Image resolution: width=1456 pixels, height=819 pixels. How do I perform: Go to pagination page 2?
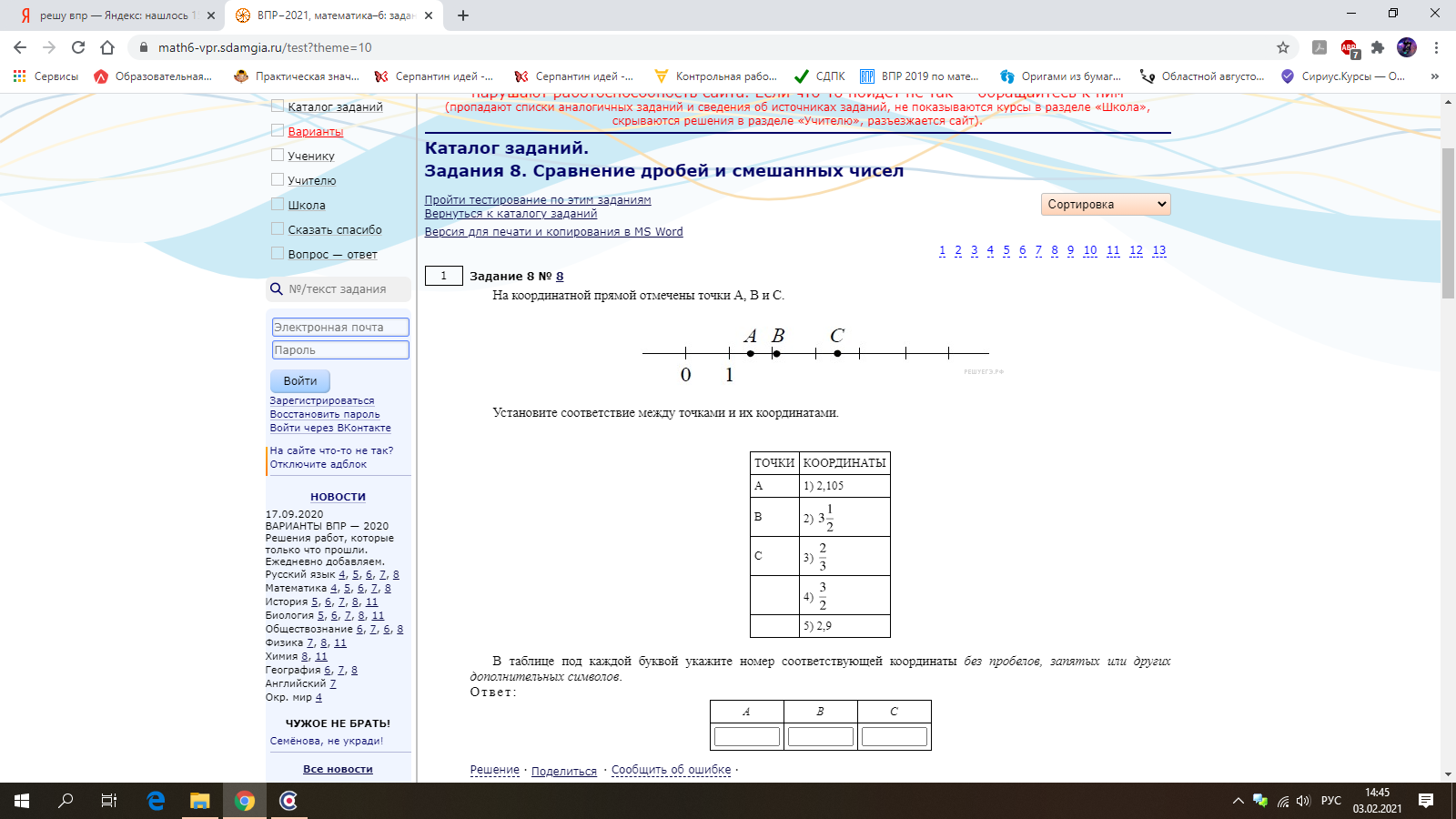pyautogui.click(x=958, y=250)
